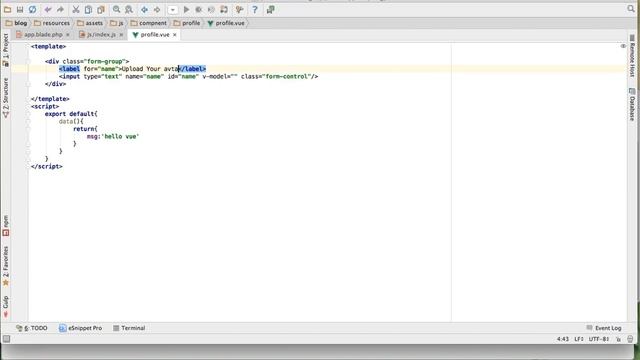640x360 pixels.
Task: Click the Replace magnifier icon
Action: (x=129, y=9)
